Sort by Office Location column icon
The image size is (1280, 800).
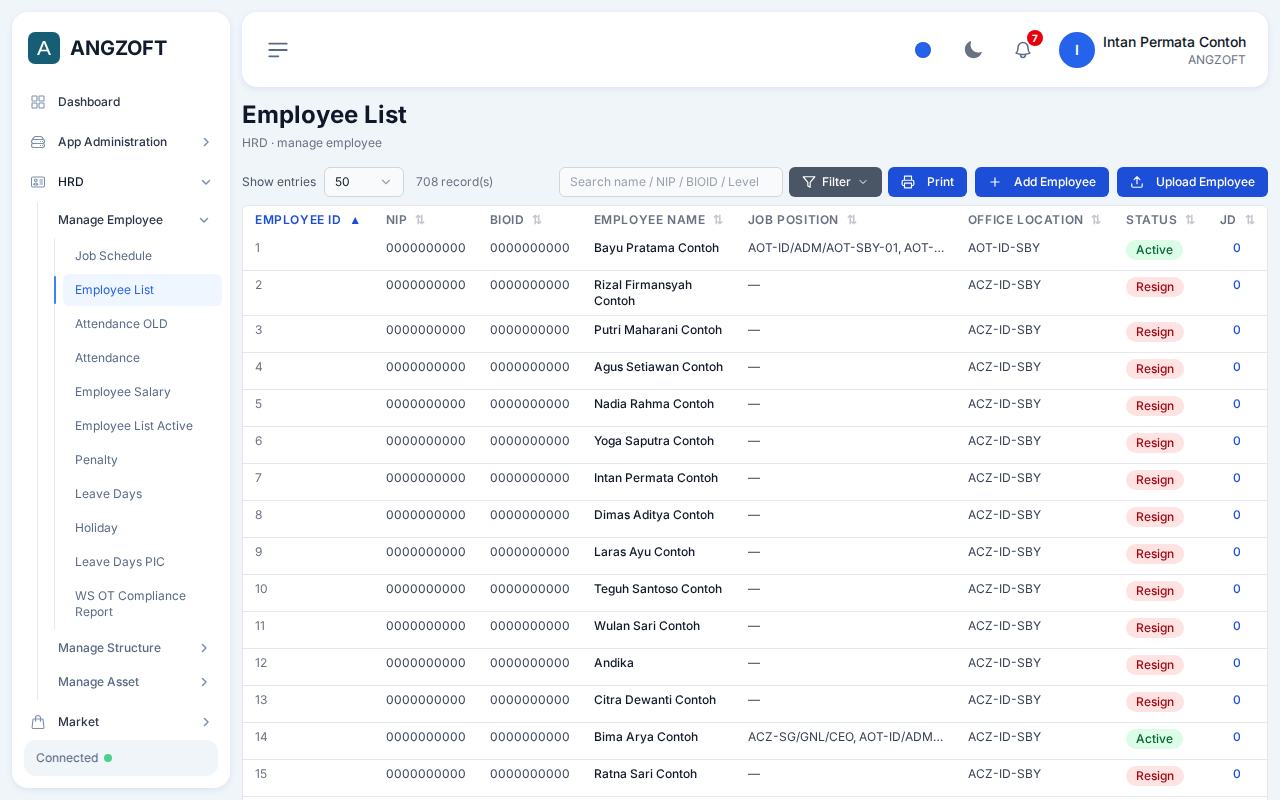[x=1096, y=220]
